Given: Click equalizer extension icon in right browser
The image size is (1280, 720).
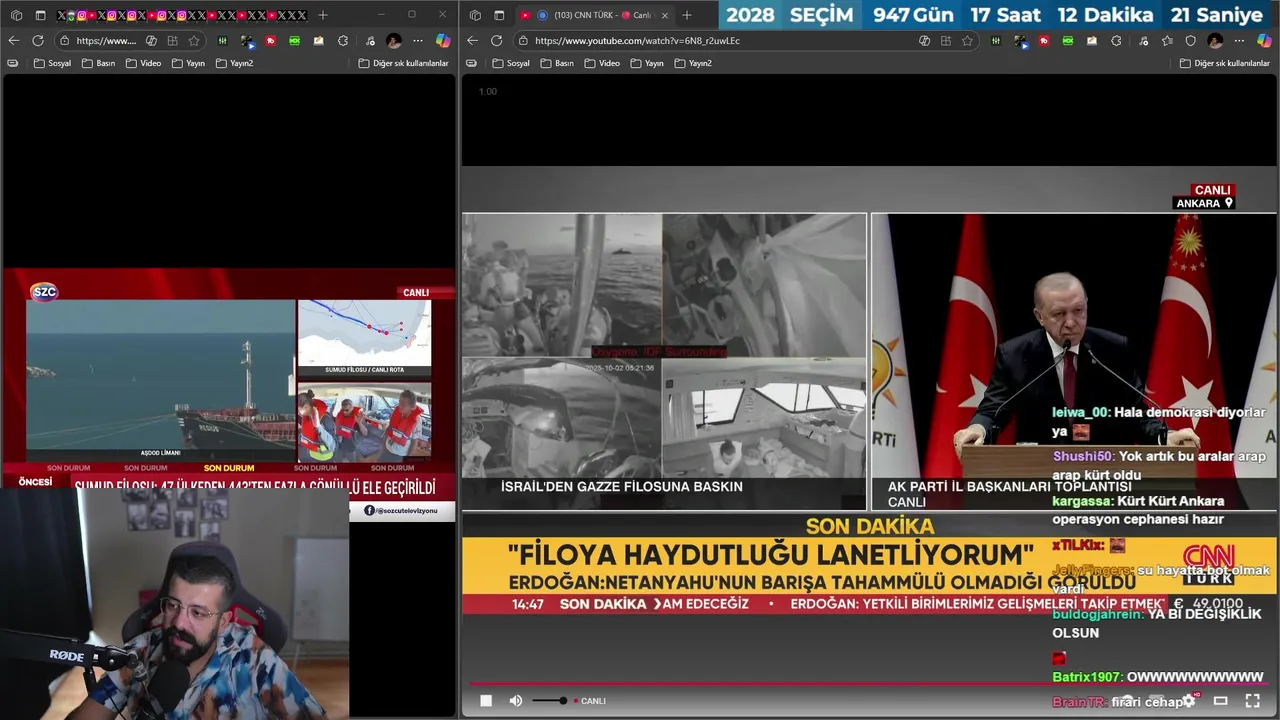Looking at the screenshot, I should tap(996, 41).
